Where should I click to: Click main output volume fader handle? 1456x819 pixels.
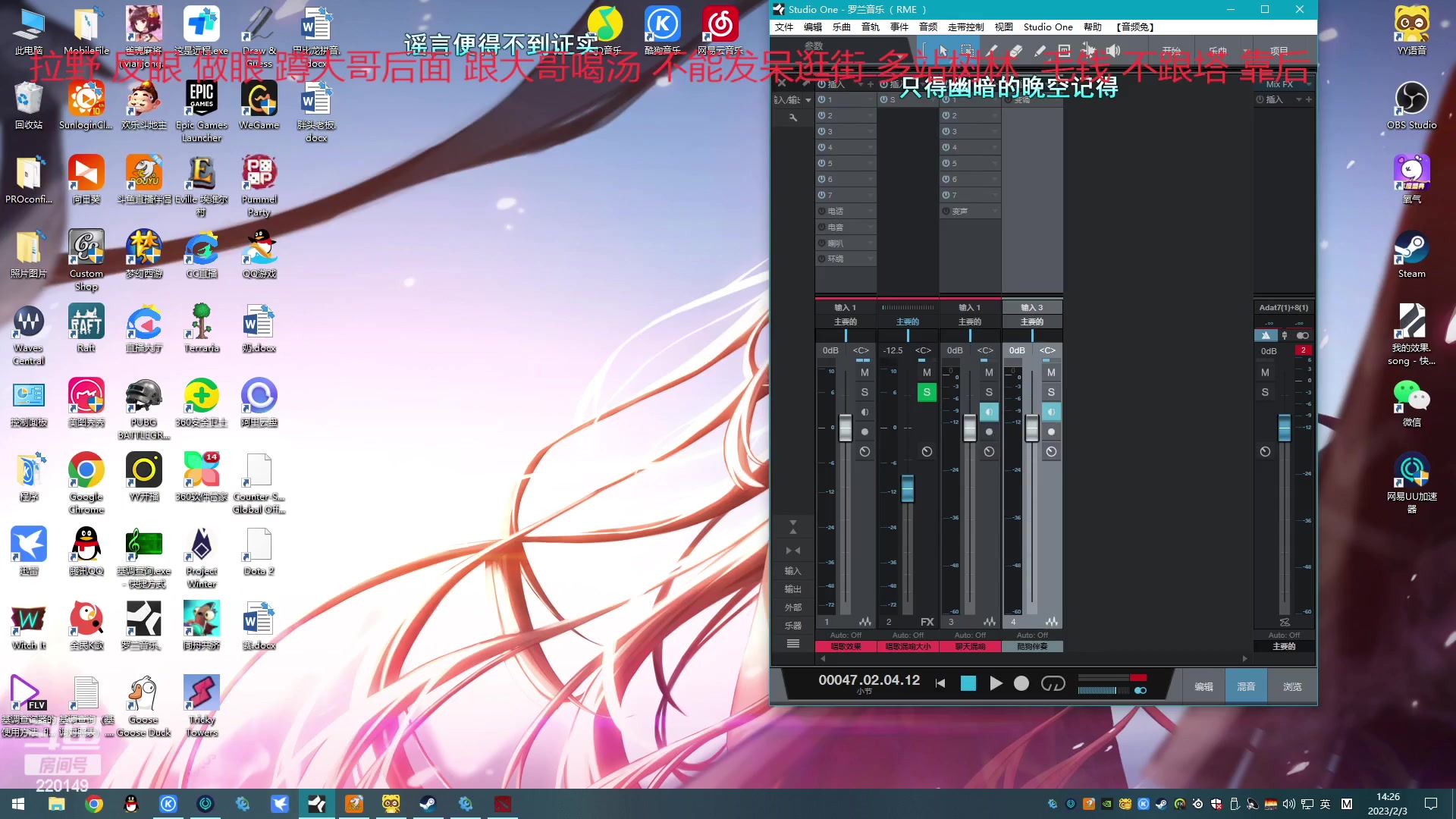coord(1284,427)
